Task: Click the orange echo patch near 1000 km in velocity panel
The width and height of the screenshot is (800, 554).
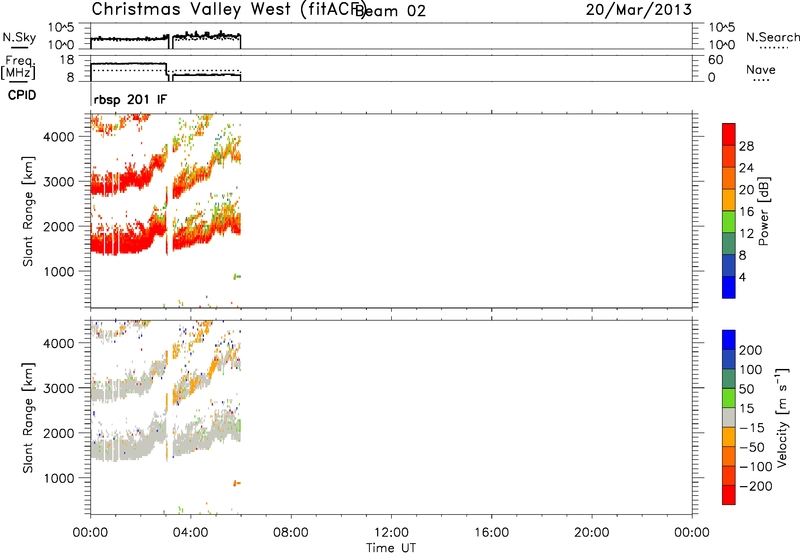Action: [x=237, y=483]
